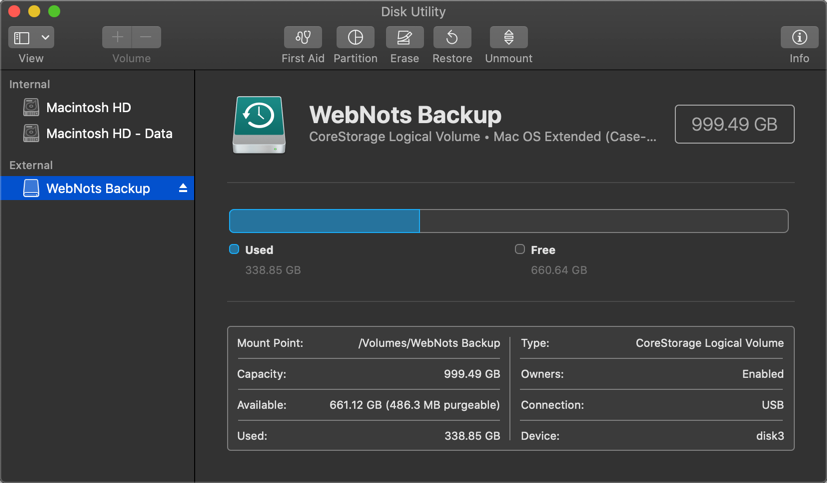Click the Restore toolbar icon
Screen dimensions: 827x483
452,37
